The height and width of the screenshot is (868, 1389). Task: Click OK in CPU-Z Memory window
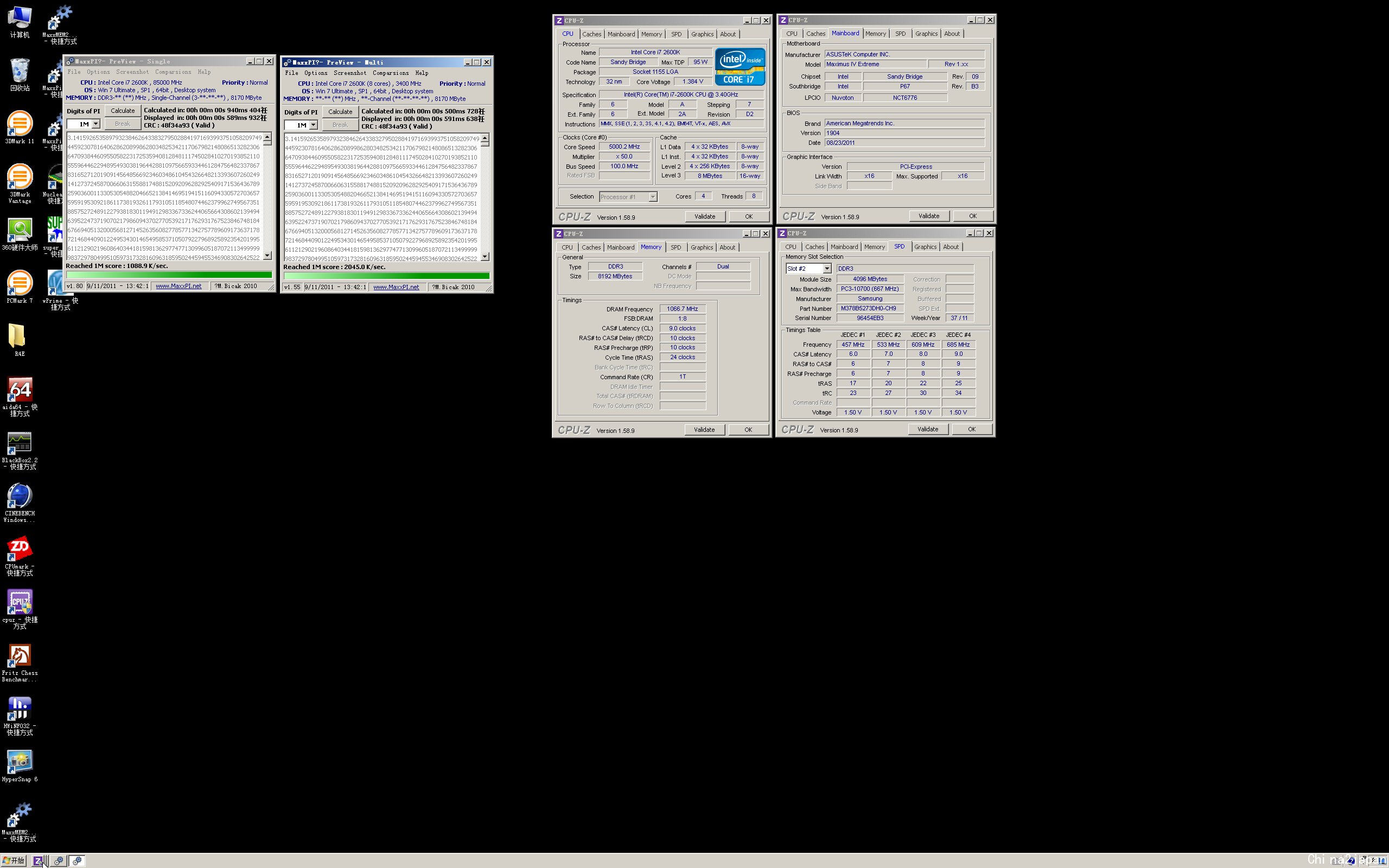(x=748, y=430)
